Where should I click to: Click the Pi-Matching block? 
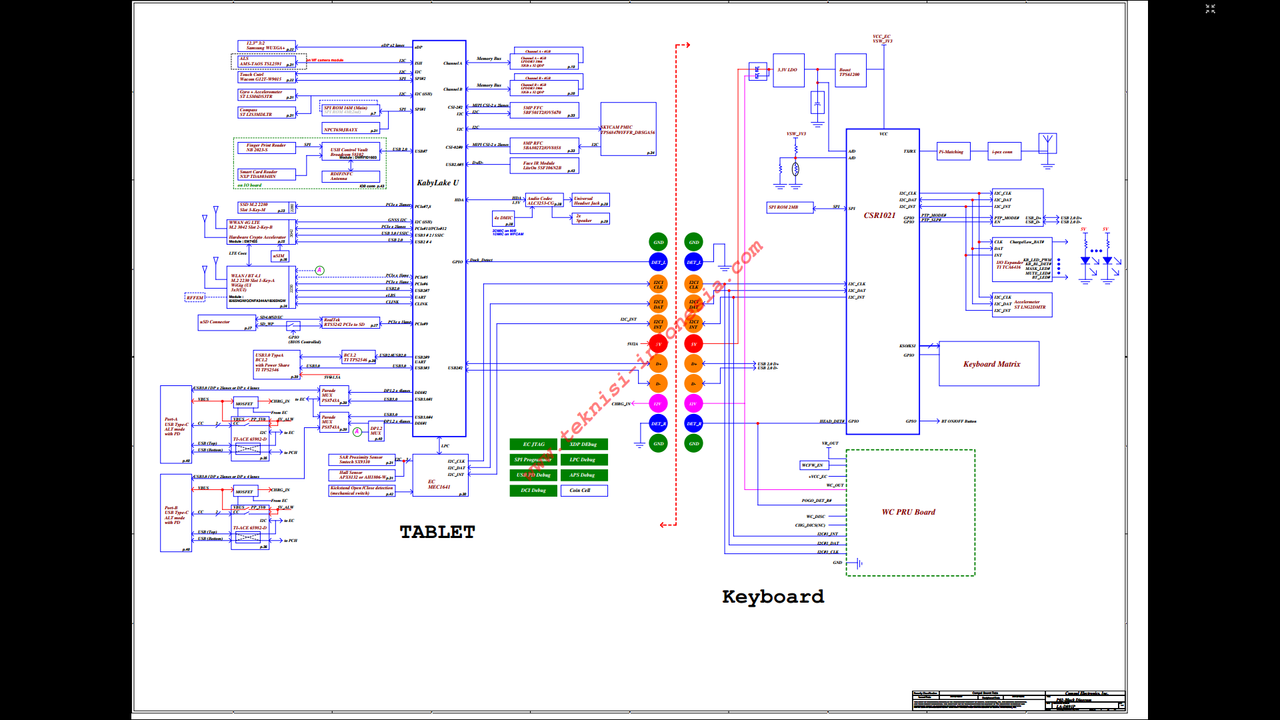tap(953, 152)
